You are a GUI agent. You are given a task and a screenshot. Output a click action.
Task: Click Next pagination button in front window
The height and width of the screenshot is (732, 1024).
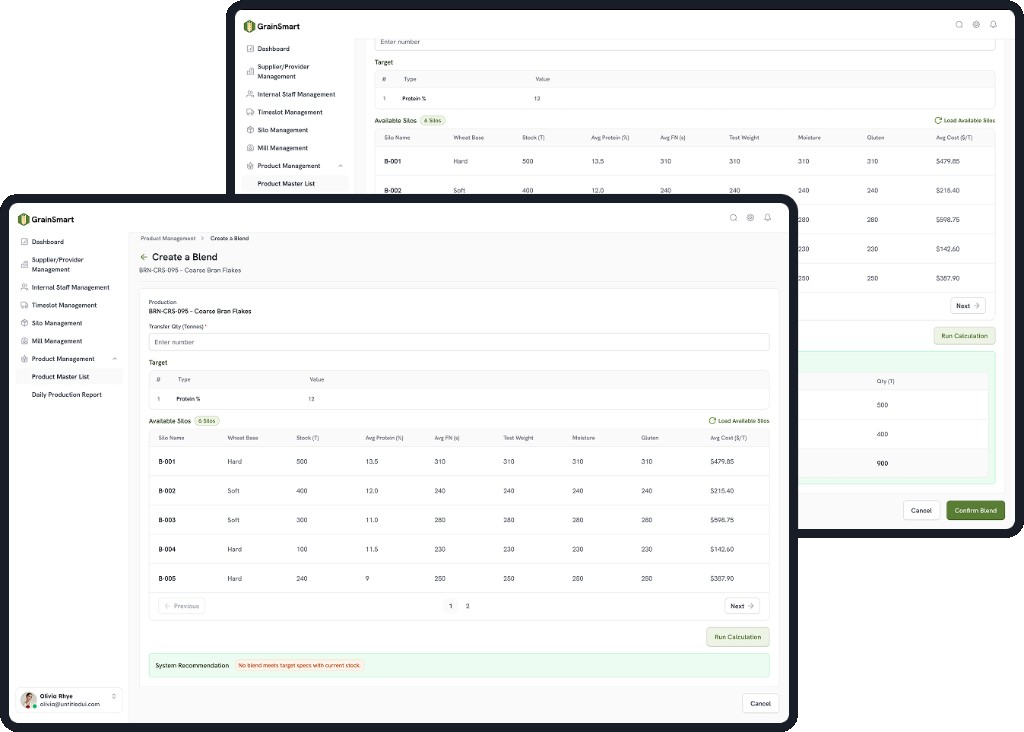tap(742, 606)
